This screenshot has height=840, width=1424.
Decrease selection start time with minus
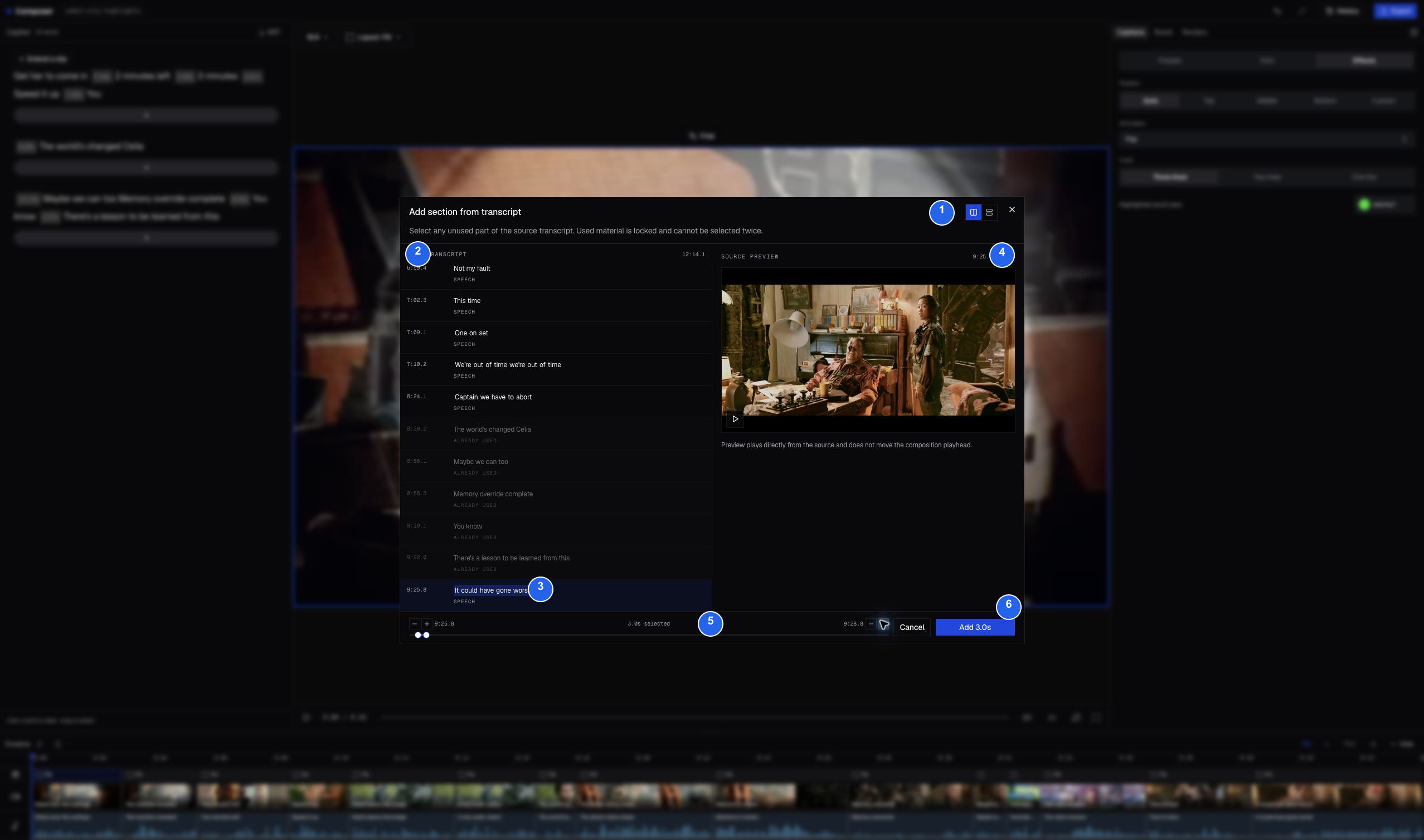coord(415,624)
